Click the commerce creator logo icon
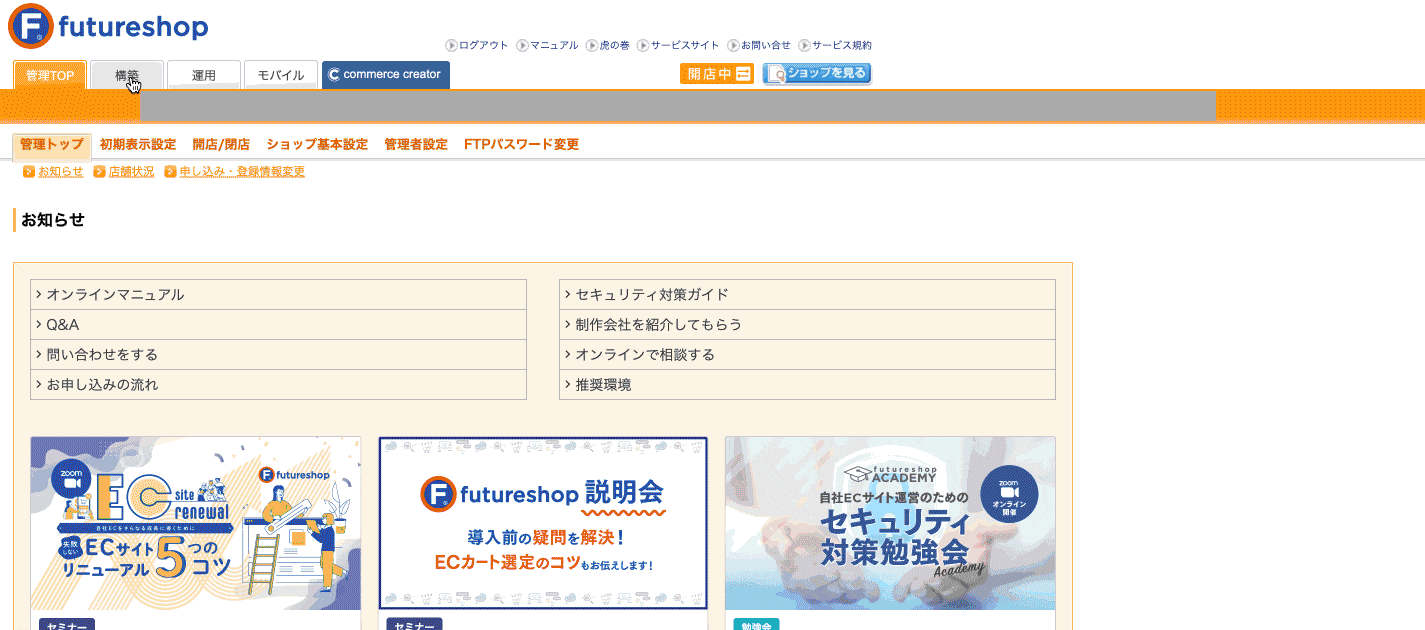 coord(334,74)
